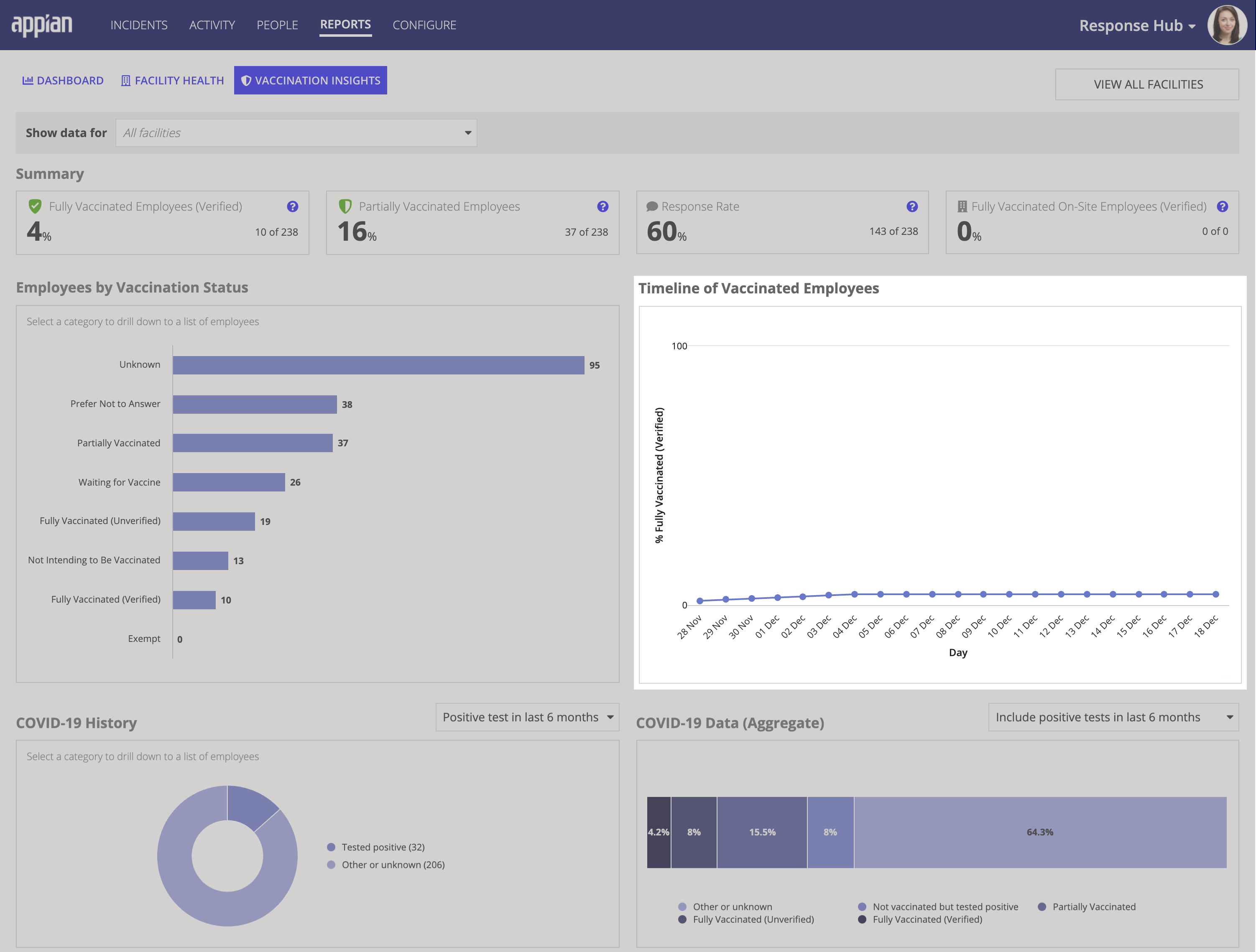
Task: Click the 28 Nov data point on timeline
Action: (699, 601)
